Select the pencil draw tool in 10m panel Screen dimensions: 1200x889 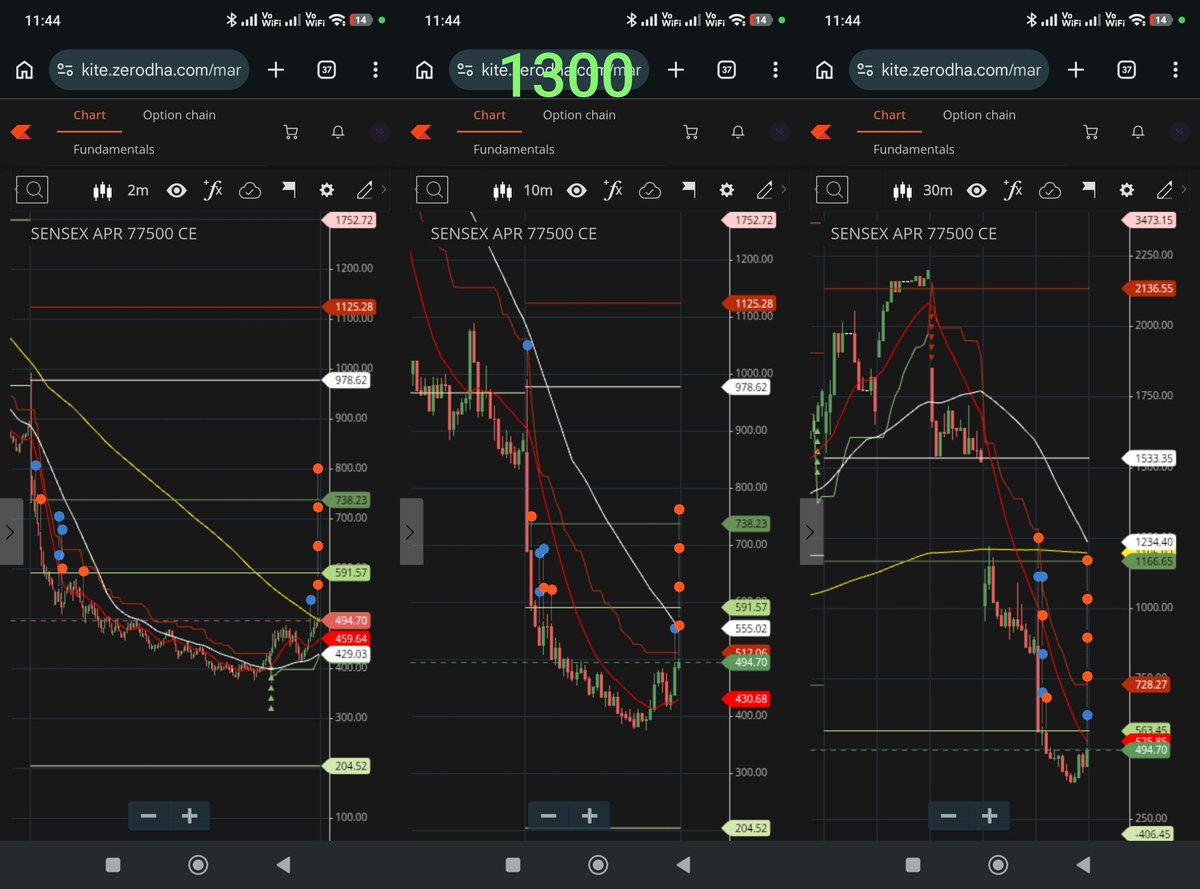pyautogui.click(x=765, y=190)
